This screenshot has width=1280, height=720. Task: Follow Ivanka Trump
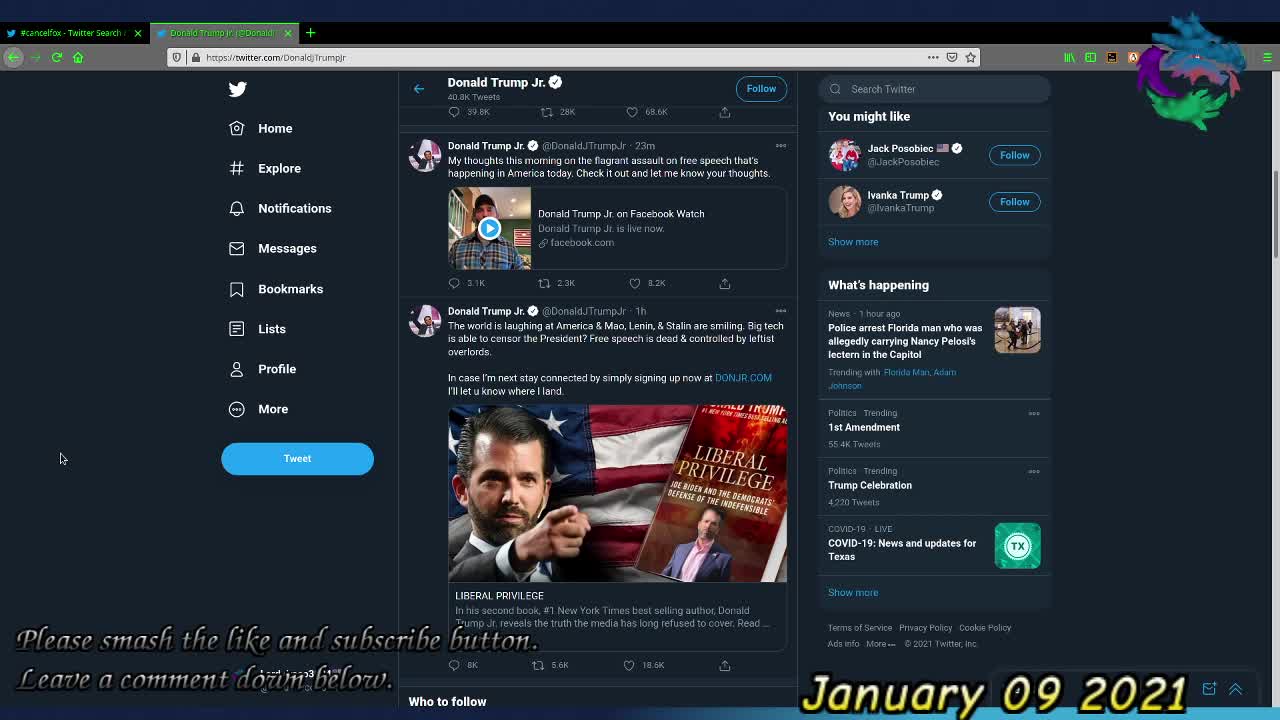(x=1014, y=202)
